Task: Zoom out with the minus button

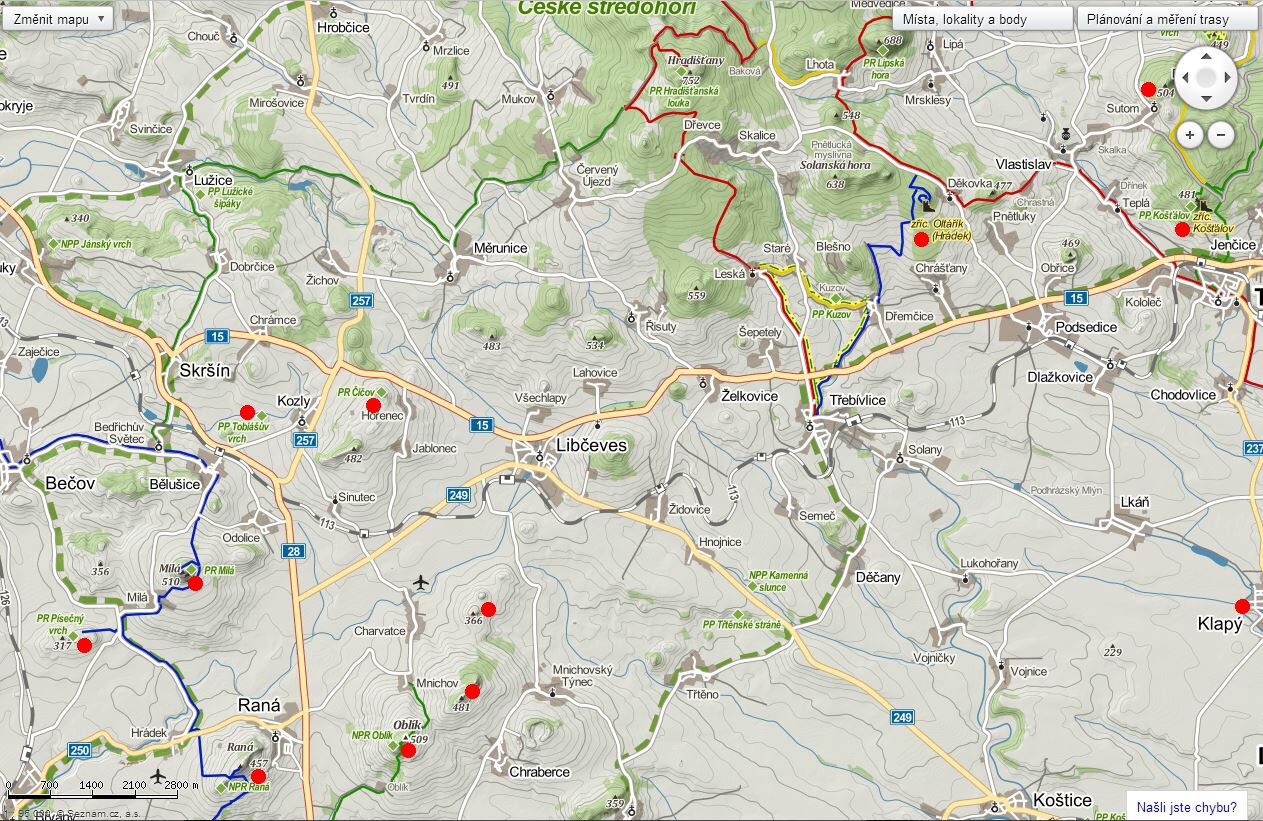Action: click(x=1222, y=134)
